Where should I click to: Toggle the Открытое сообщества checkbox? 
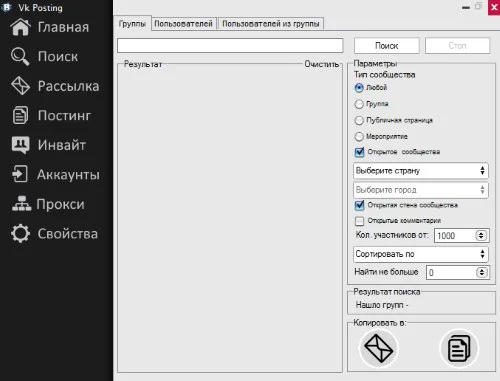360,152
